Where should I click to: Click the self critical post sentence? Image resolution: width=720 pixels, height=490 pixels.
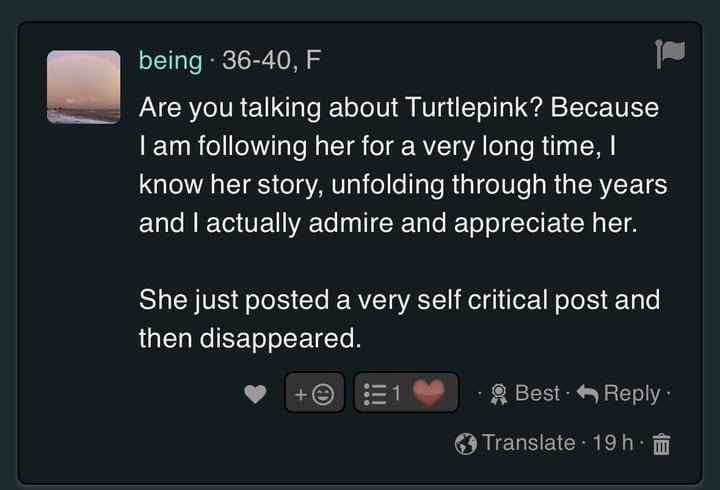pyautogui.click(x=400, y=299)
